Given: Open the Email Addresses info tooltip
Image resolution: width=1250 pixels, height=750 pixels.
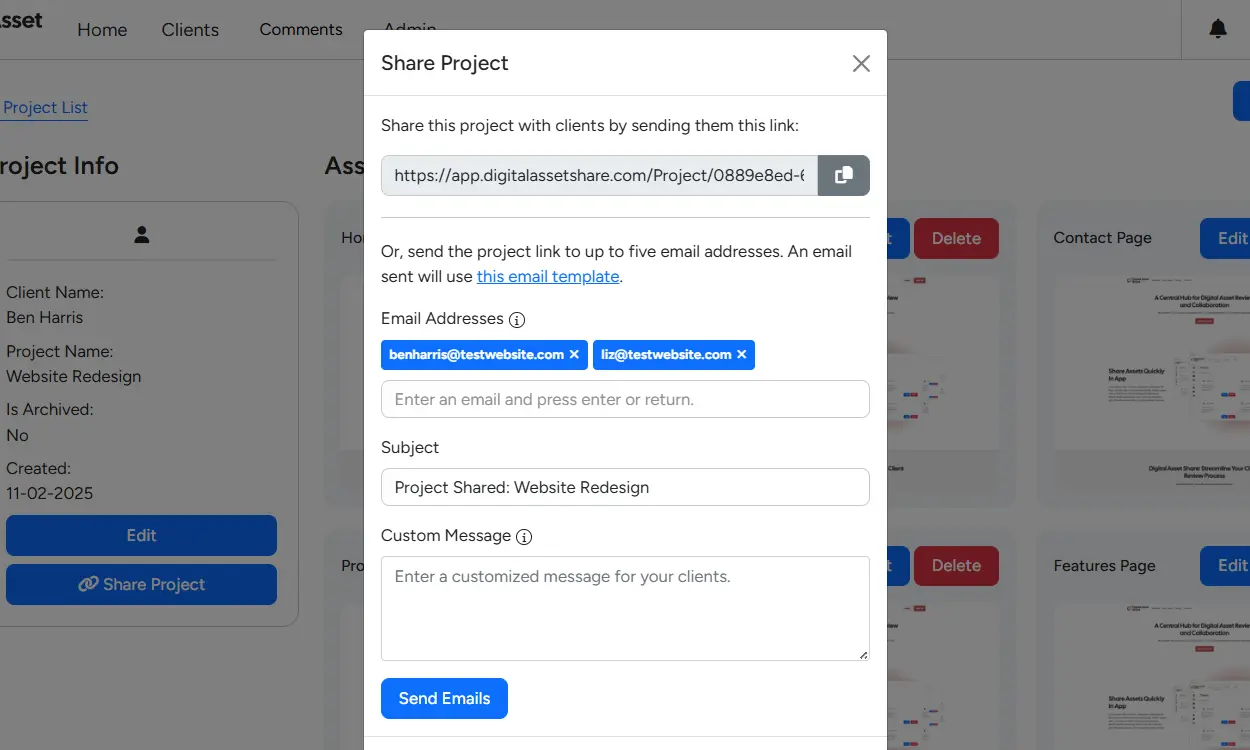Looking at the screenshot, I should 517,319.
